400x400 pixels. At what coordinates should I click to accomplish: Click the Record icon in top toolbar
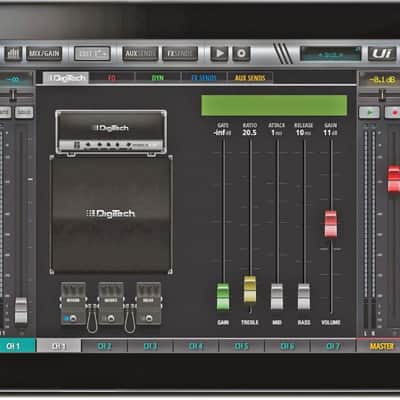coord(241,54)
